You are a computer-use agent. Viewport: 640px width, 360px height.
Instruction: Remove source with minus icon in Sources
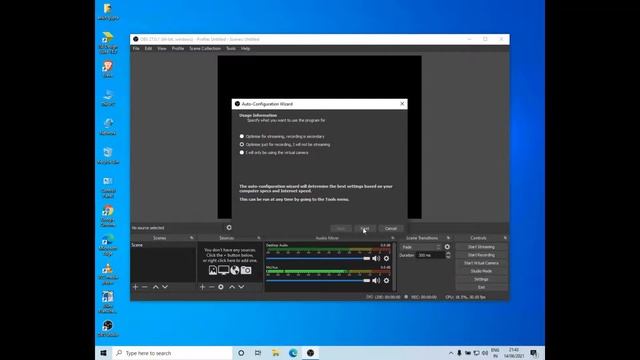(x=211, y=287)
